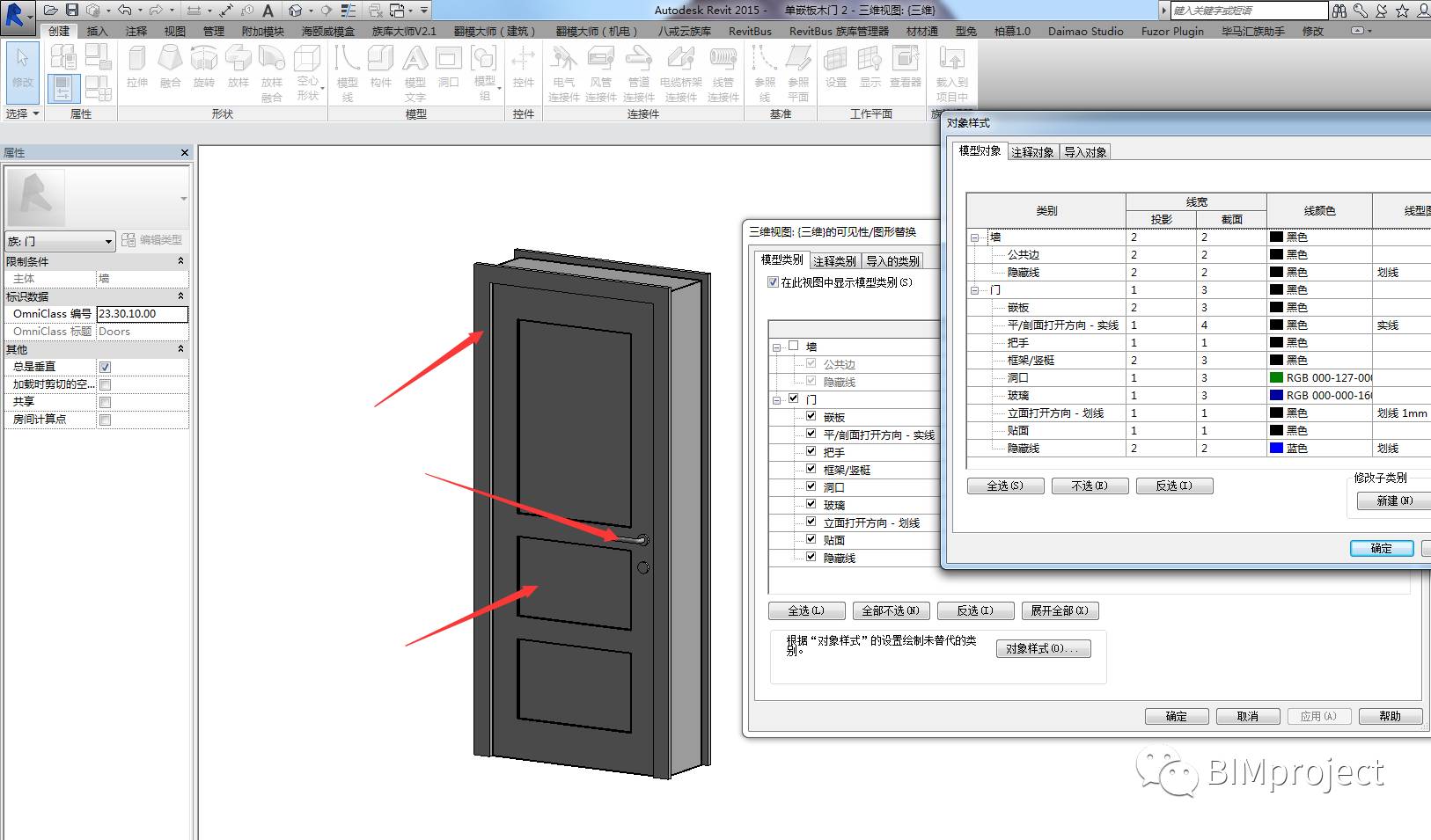Click green color swatch for 洞口 row
The width and height of the screenshot is (1431, 840).
point(1276,377)
